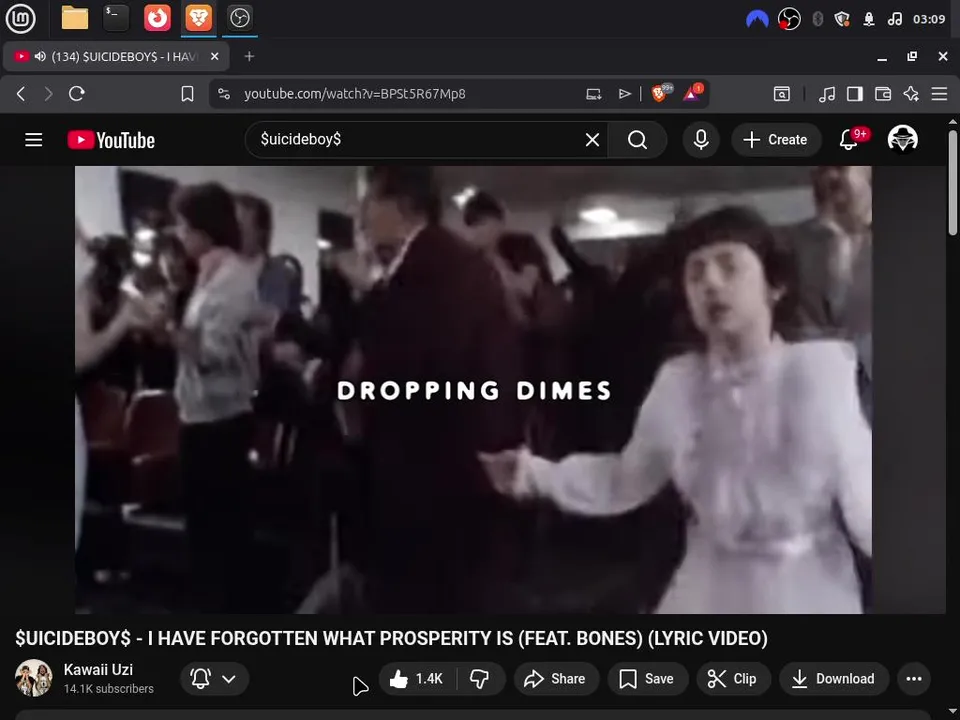Open the Kawaii Uzi channel avatar
The image size is (960, 720).
[34, 678]
